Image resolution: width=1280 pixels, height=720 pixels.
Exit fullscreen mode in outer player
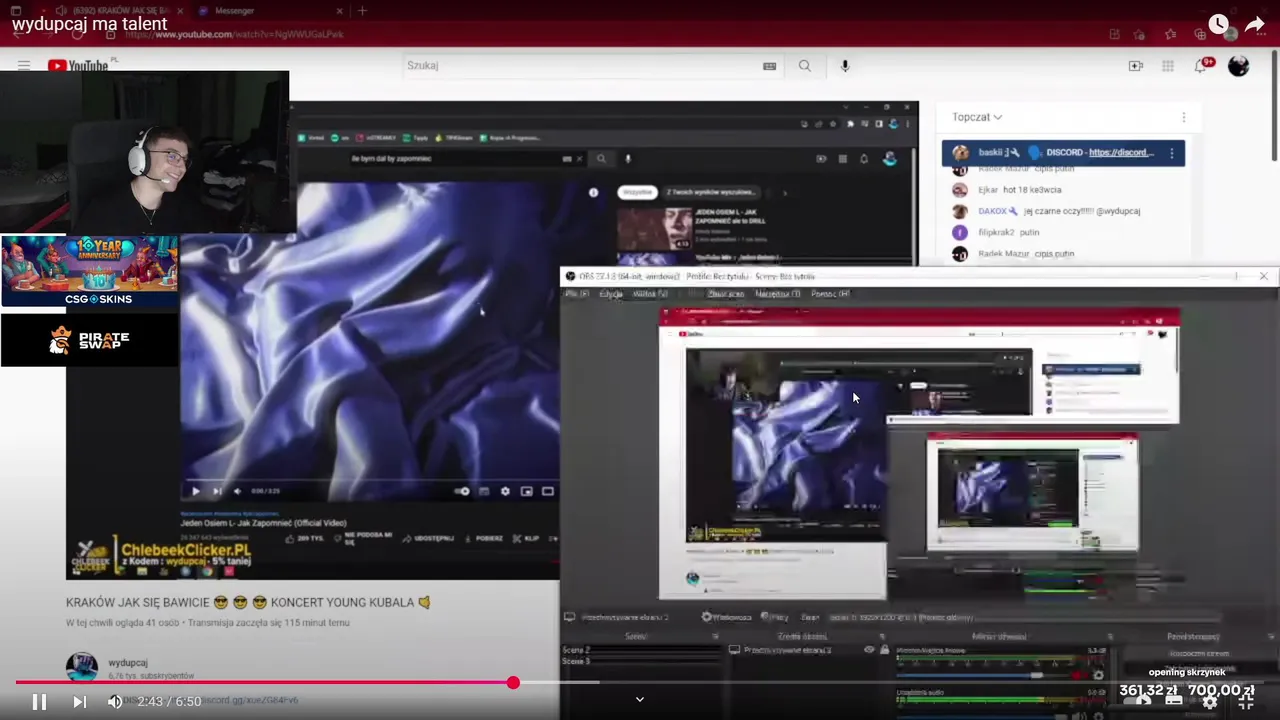click(1246, 702)
